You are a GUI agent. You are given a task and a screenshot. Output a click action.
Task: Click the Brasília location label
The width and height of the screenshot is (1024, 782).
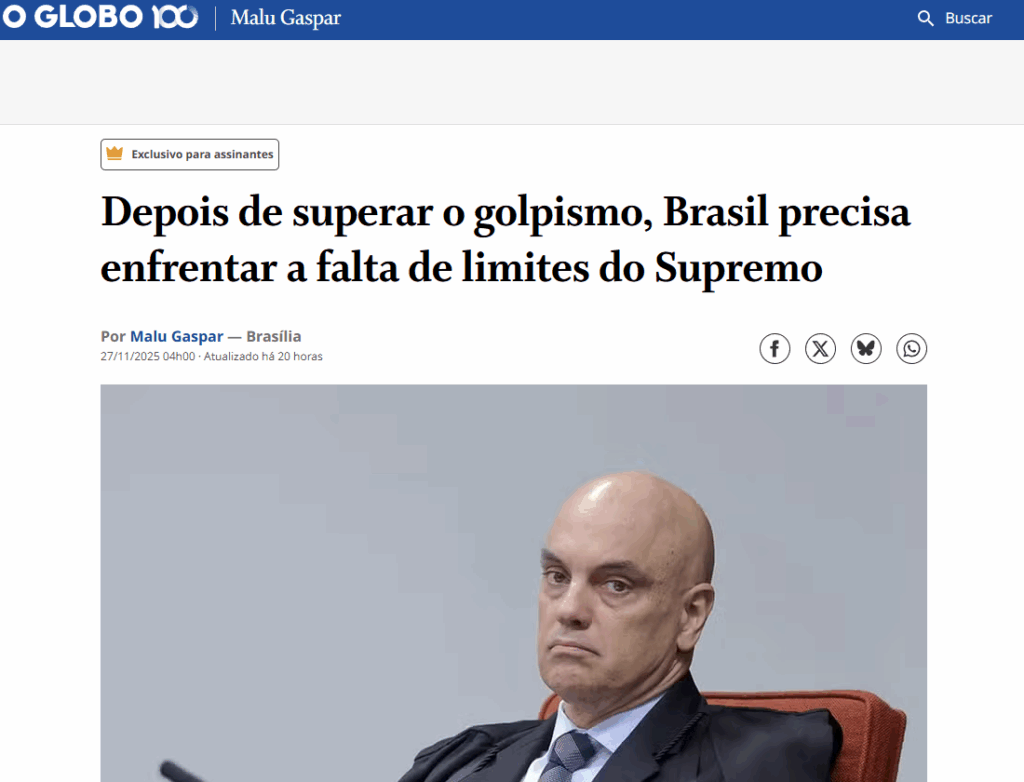click(274, 336)
